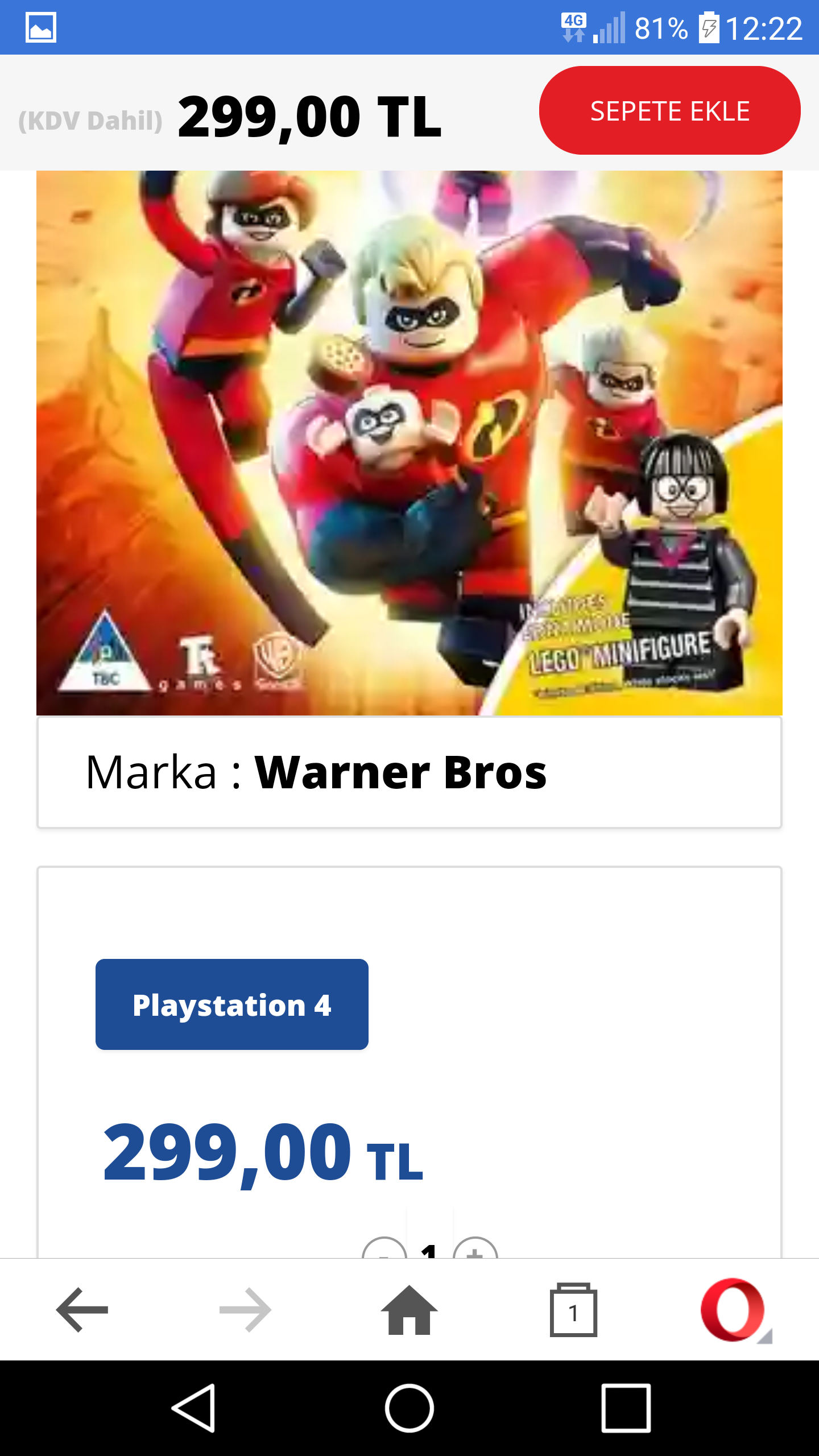Open the Opera menu icon
Viewport: 819px width, 1456px height.
tap(736, 1310)
